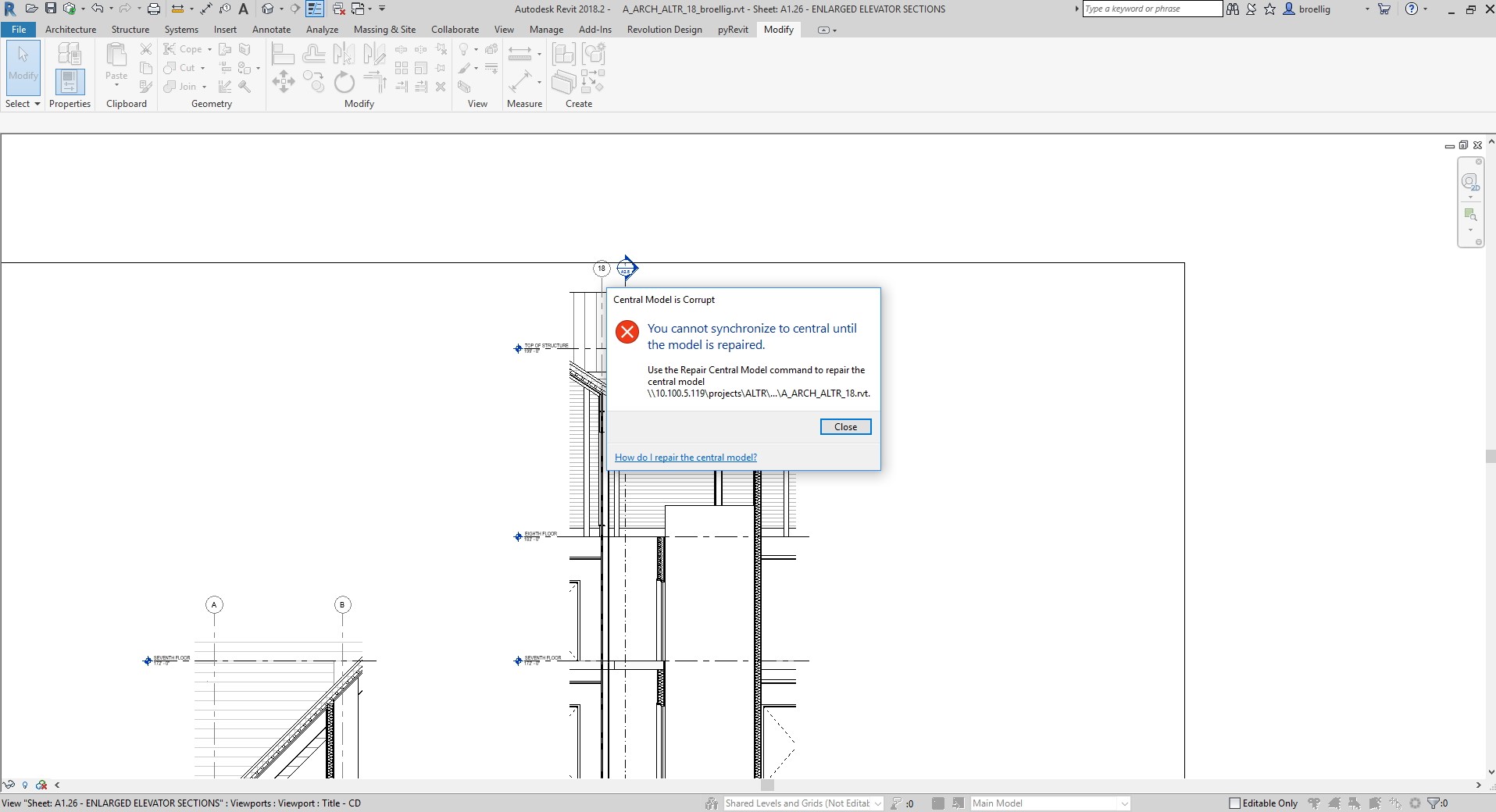
Task: Close the Central Model is Corrupt dialog
Action: pos(845,426)
